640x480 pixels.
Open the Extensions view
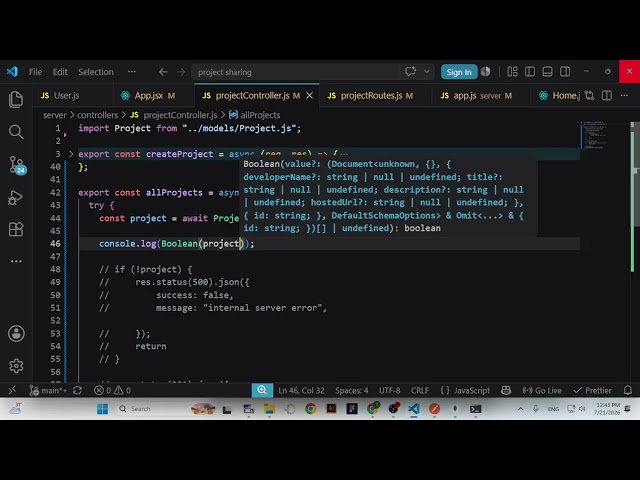(16, 229)
